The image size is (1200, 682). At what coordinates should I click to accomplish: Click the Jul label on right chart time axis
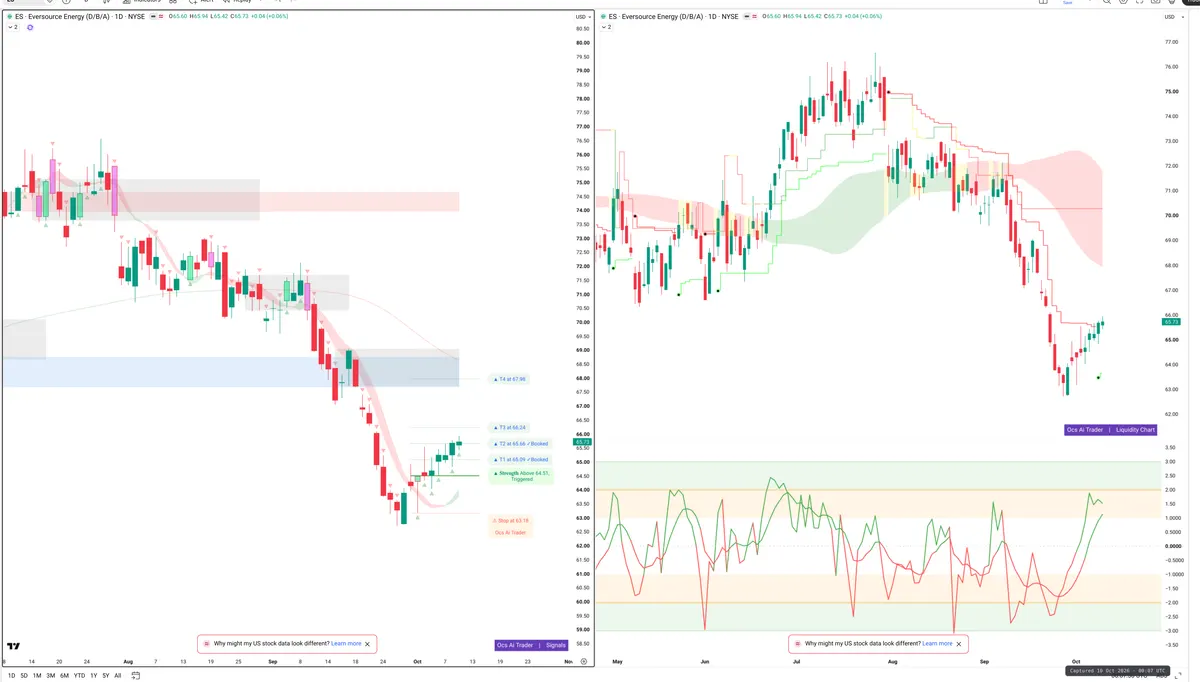pos(796,661)
